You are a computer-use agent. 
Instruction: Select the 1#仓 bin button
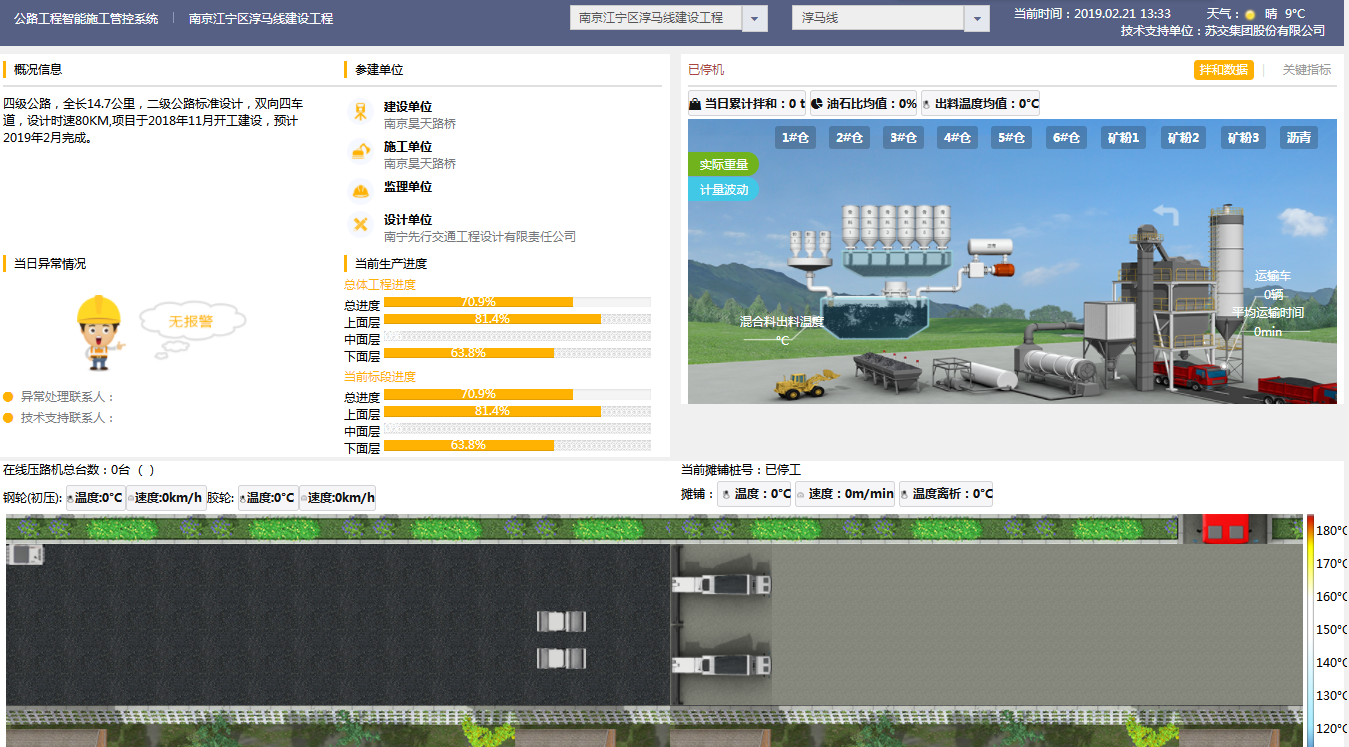click(793, 138)
